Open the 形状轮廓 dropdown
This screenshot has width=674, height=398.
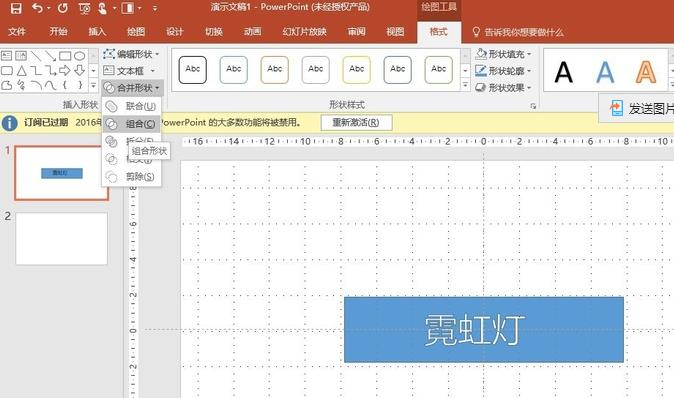click(503, 70)
